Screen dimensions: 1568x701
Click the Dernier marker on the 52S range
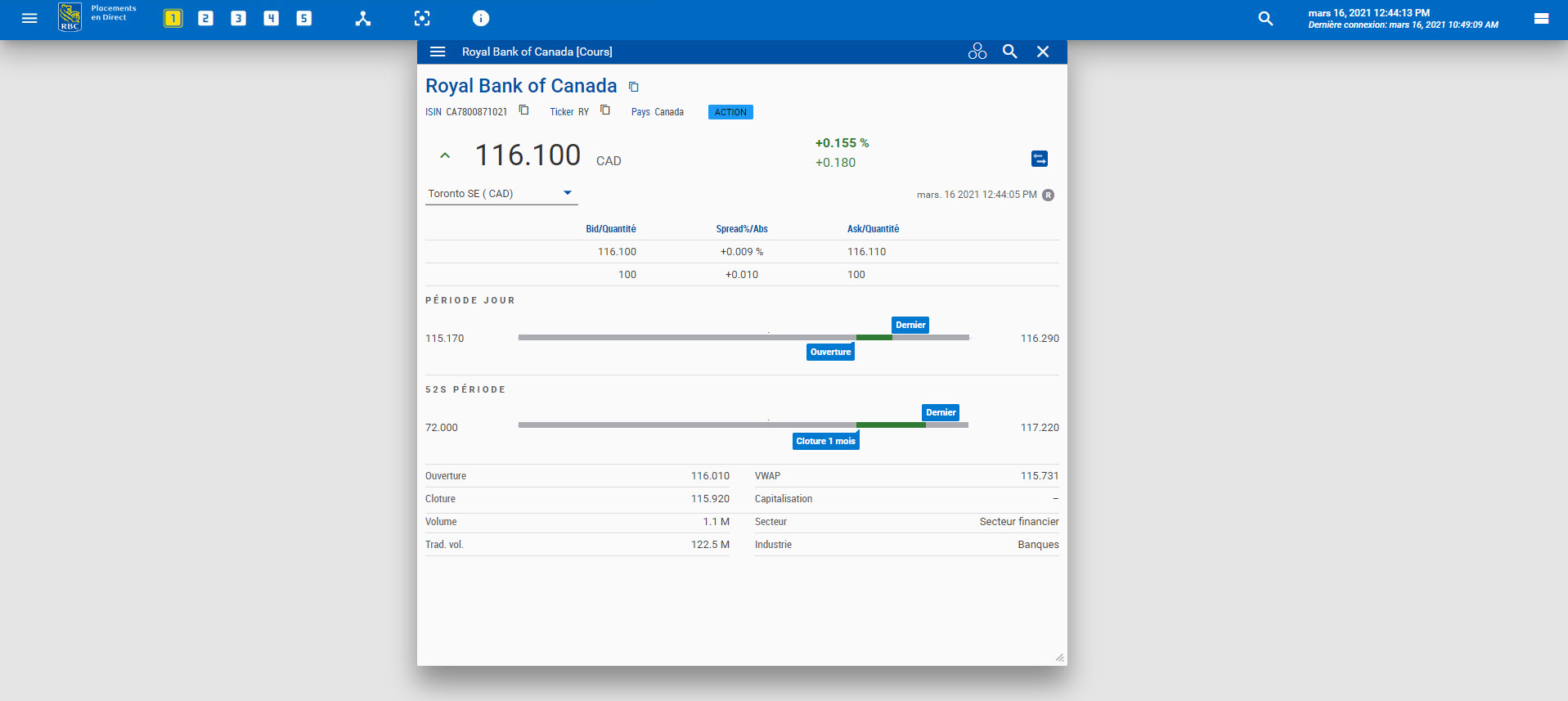point(941,412)
